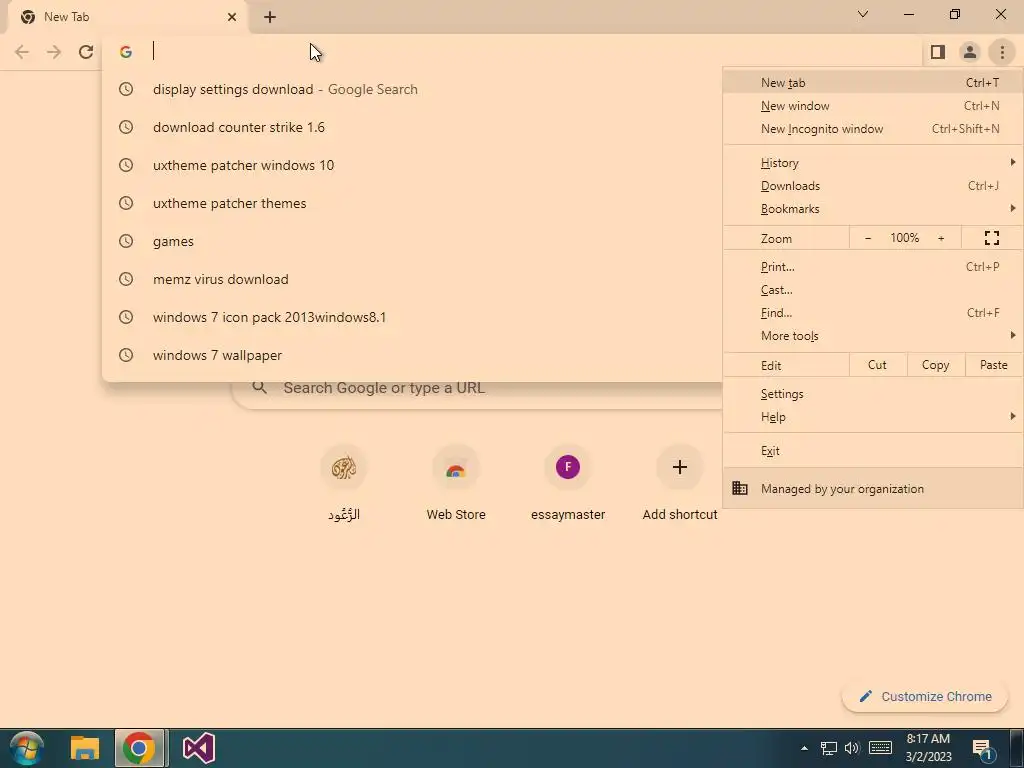
Task: Open Visual Studio from taskbar
Action: (199, 748)
